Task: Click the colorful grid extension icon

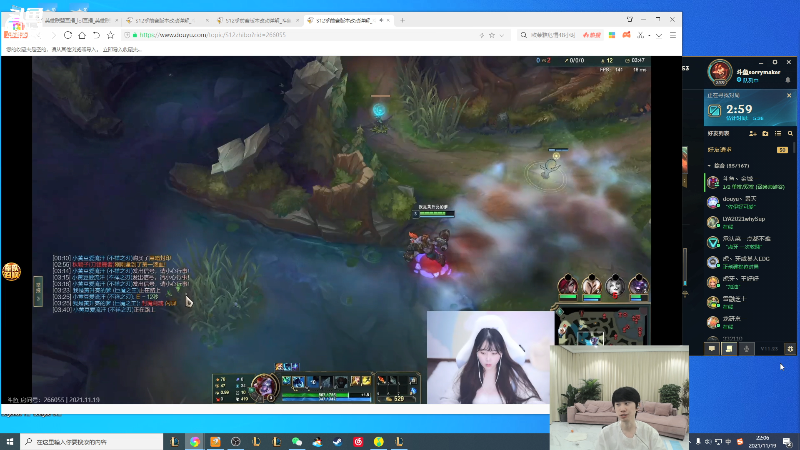Action: 612,35
